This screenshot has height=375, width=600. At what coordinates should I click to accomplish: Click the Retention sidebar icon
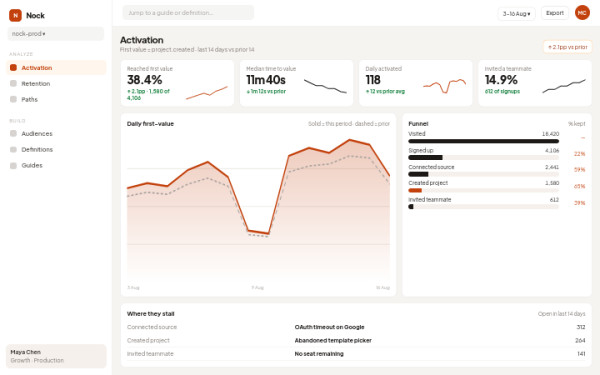coord(13,83)
